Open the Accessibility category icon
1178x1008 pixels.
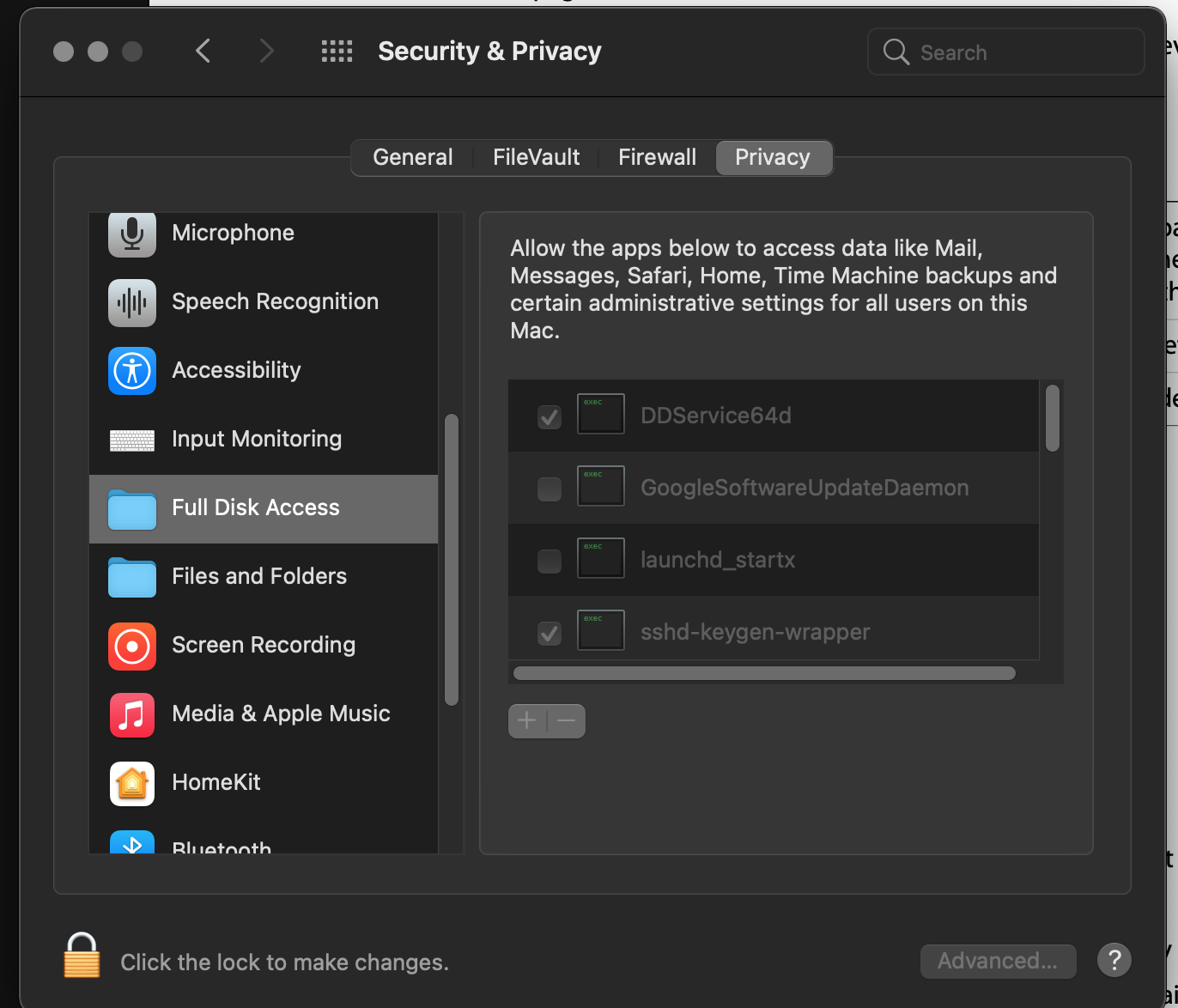pyautogui.click(x=131, y=371)
